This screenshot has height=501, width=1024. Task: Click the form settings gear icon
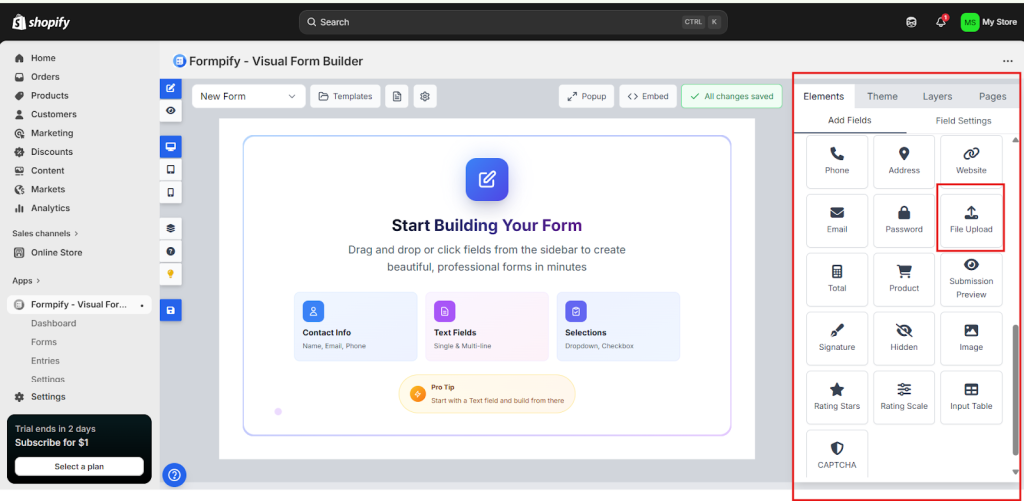tap(425, 96)
